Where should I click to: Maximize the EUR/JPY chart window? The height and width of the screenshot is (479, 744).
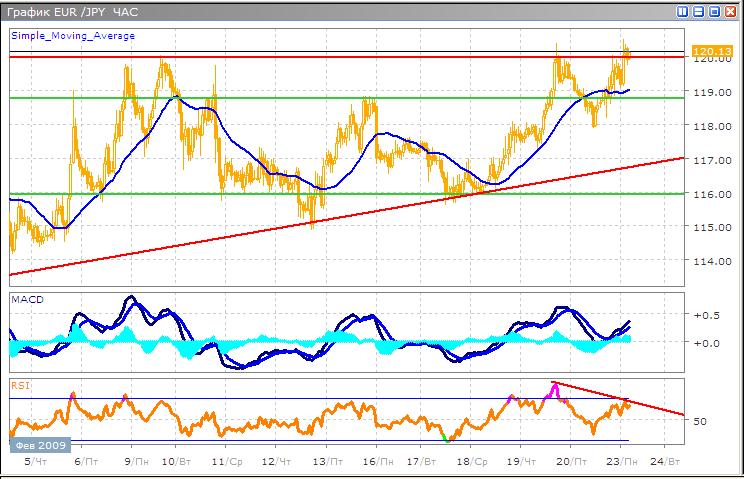point(714,12)
